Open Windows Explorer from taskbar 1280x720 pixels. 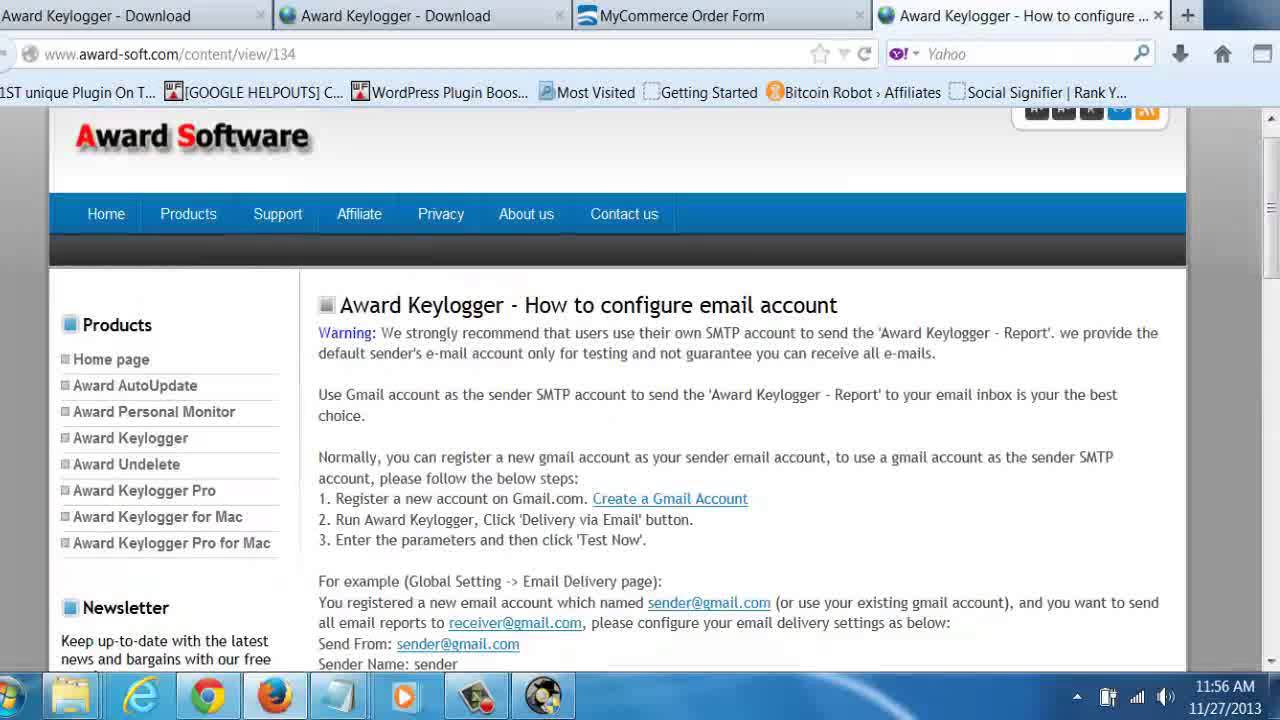(72, 696)
